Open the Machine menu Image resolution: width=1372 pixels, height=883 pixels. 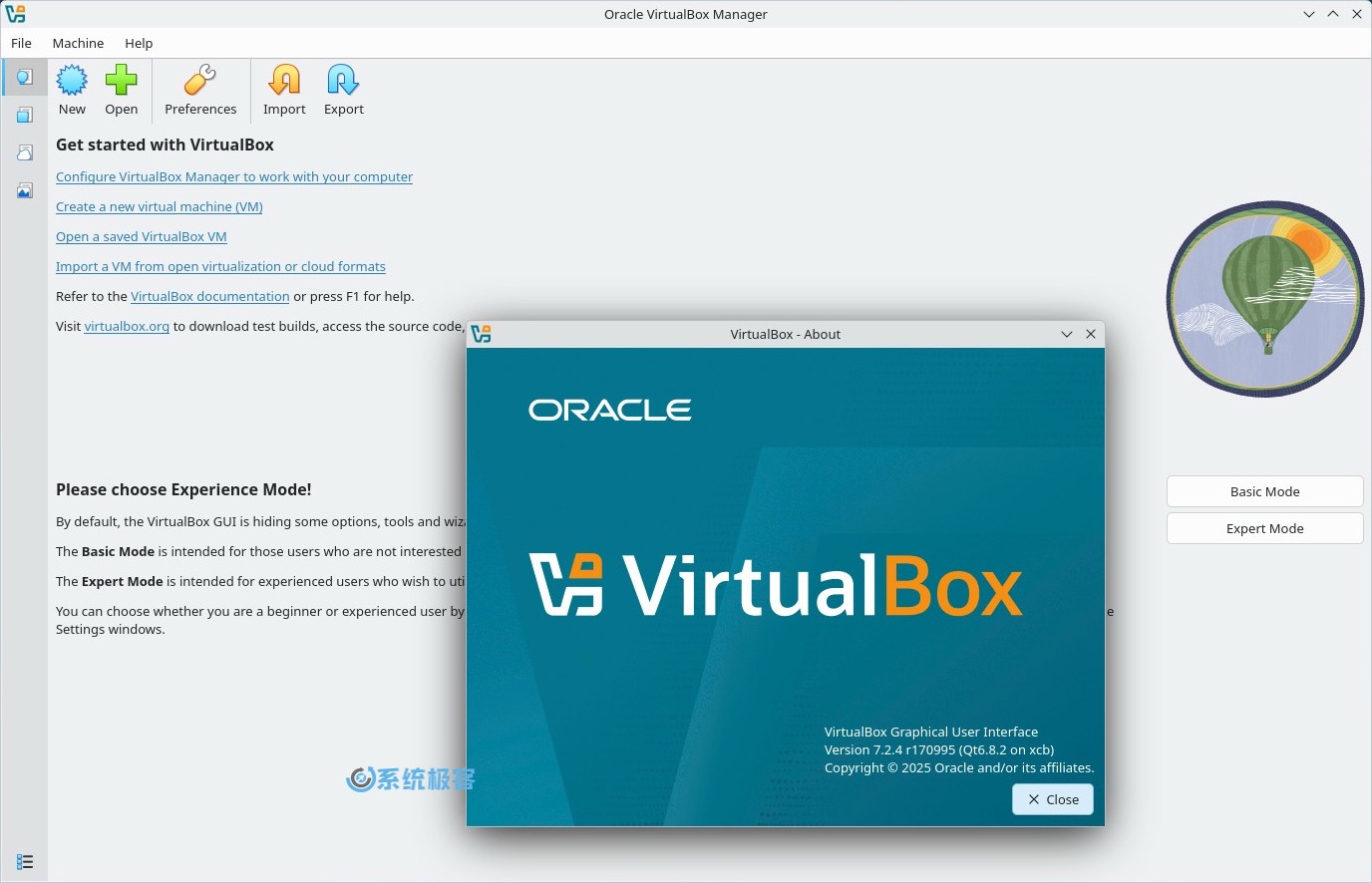(78, 43)
